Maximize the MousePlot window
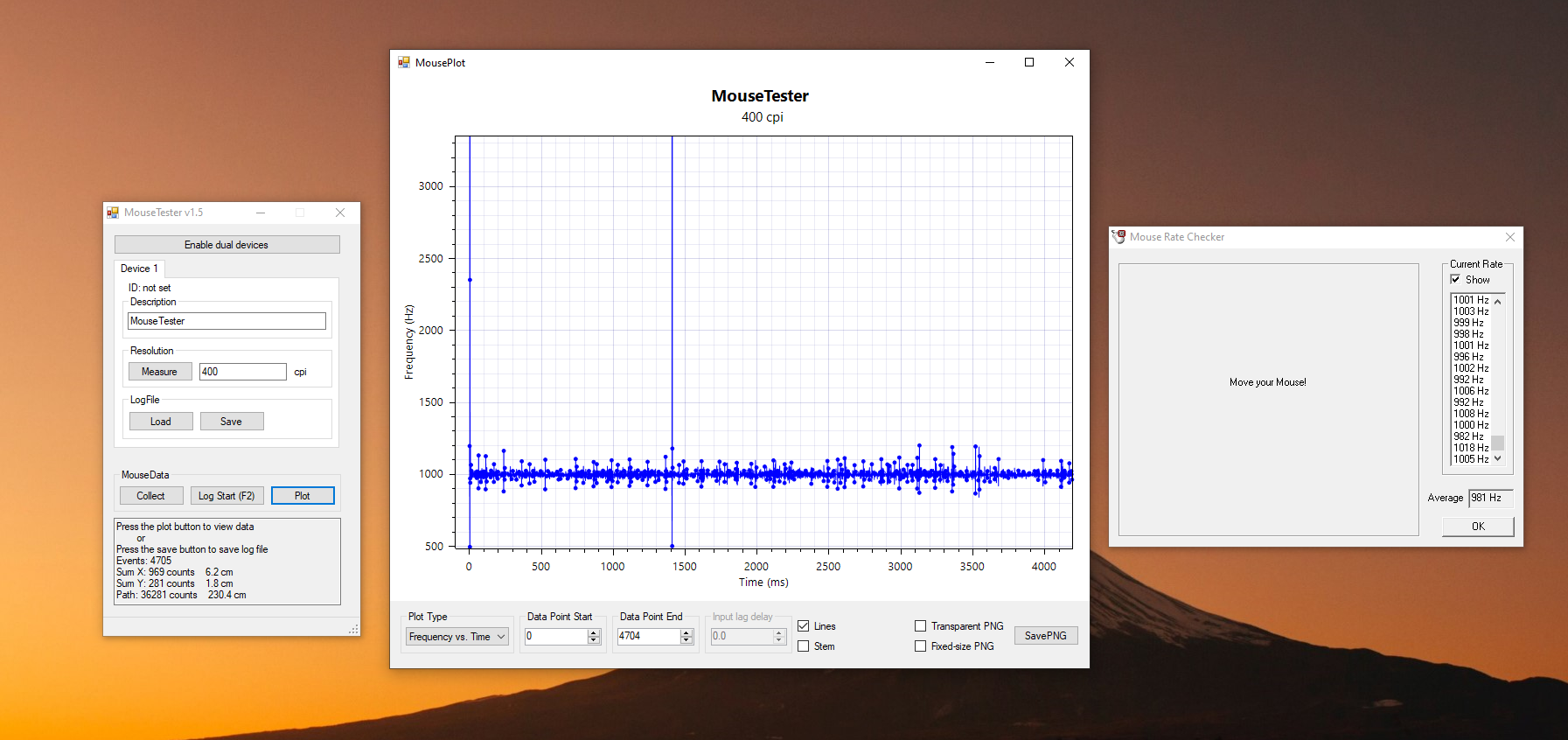 coord(1029,63)
